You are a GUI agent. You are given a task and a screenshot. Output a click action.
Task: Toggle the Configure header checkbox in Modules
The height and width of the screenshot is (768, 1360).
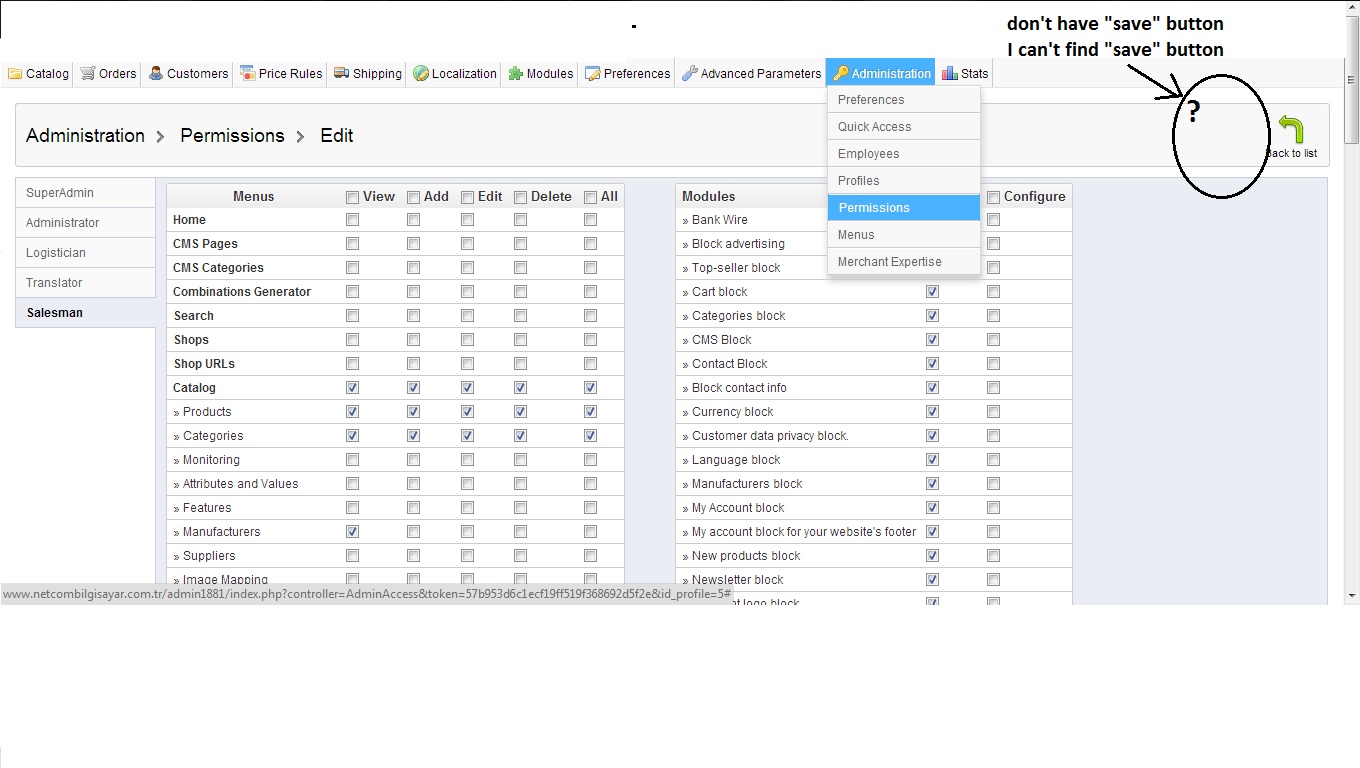[x=993, y=197]
